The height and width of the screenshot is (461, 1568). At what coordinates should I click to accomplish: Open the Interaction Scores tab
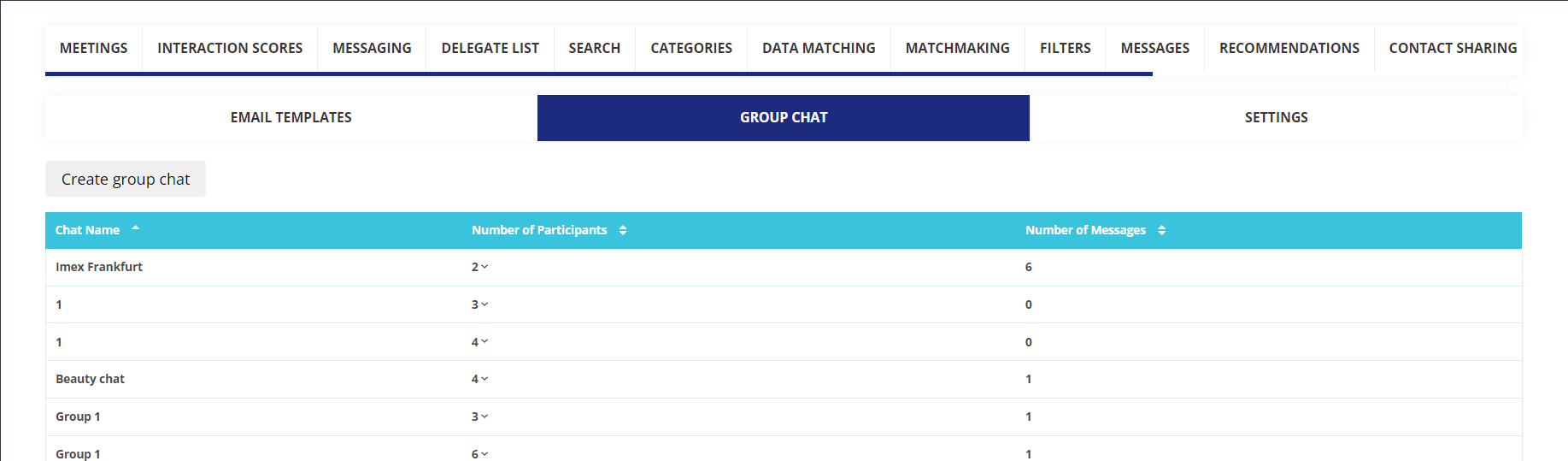tap(230, 48)
